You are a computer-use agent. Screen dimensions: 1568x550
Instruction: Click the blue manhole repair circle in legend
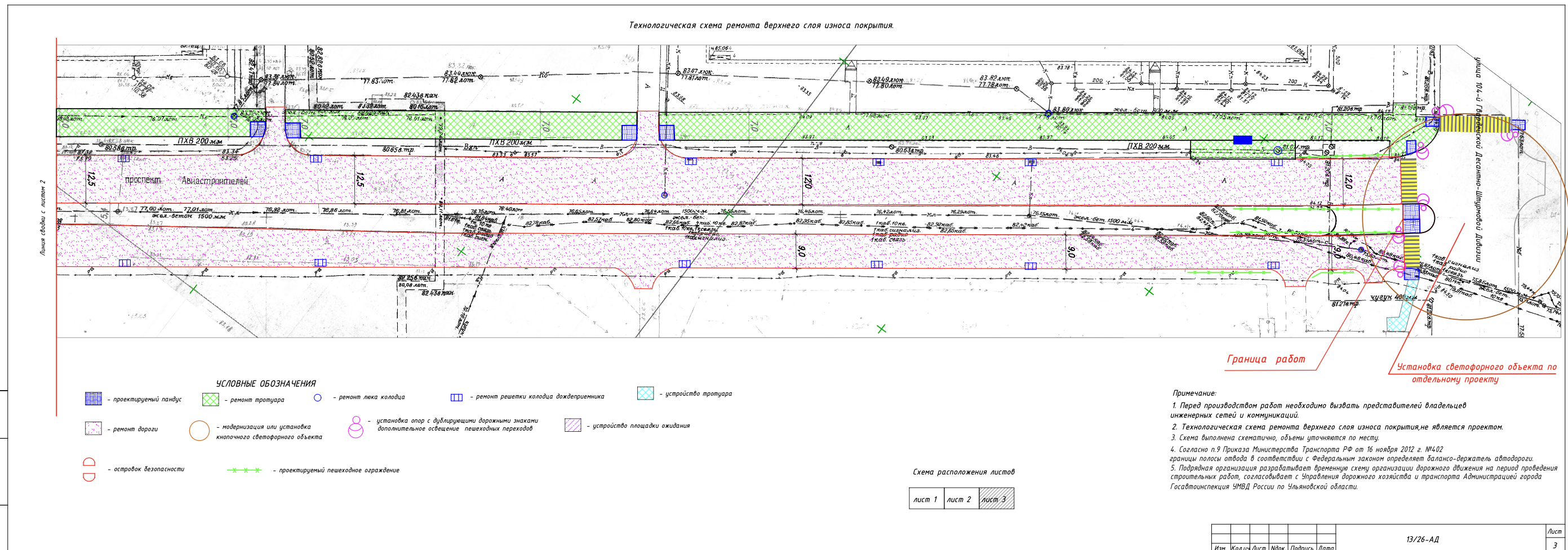317,397
